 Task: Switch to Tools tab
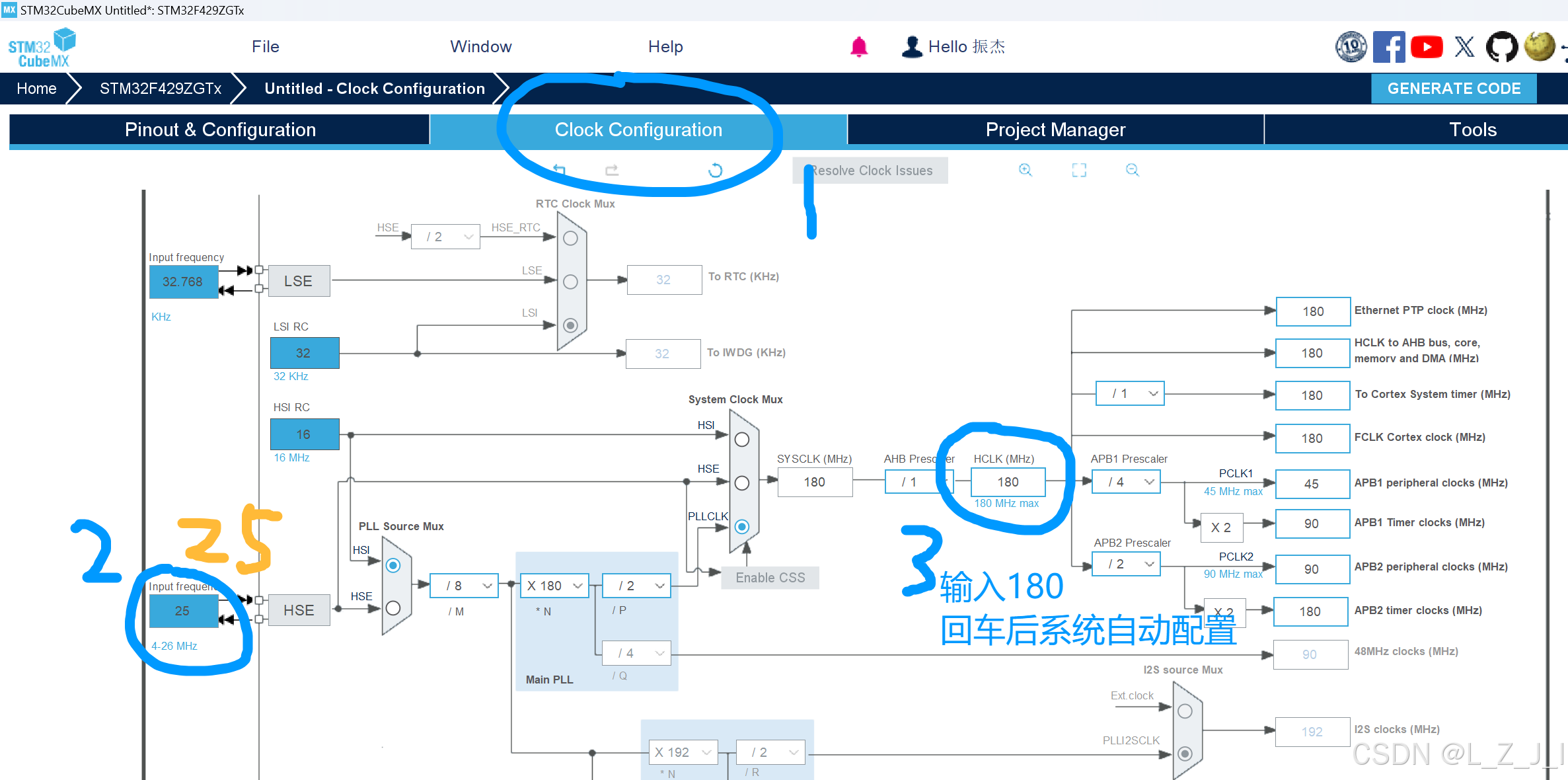1472,130
